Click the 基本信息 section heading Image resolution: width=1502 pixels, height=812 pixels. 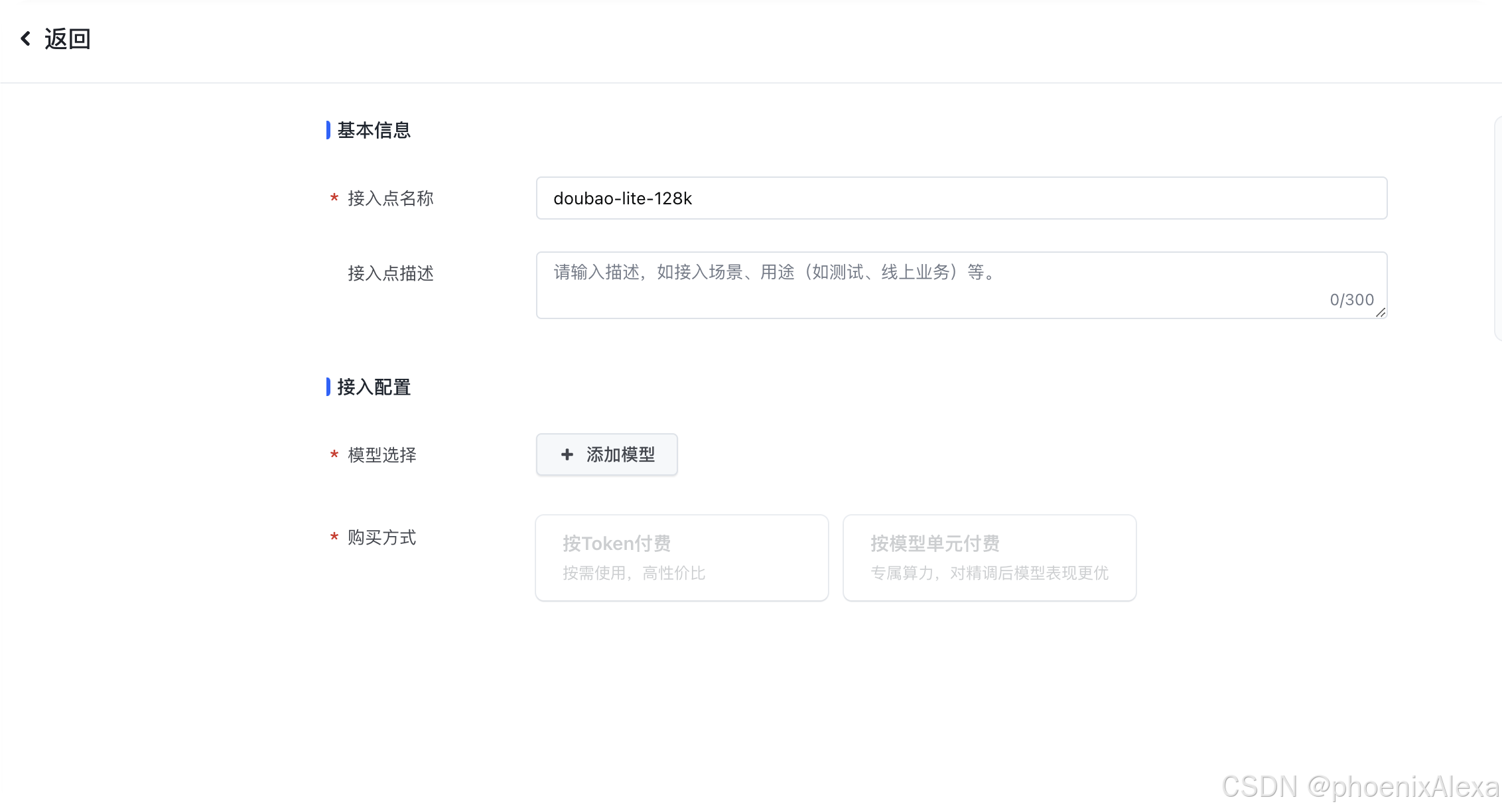click(374, 130)
